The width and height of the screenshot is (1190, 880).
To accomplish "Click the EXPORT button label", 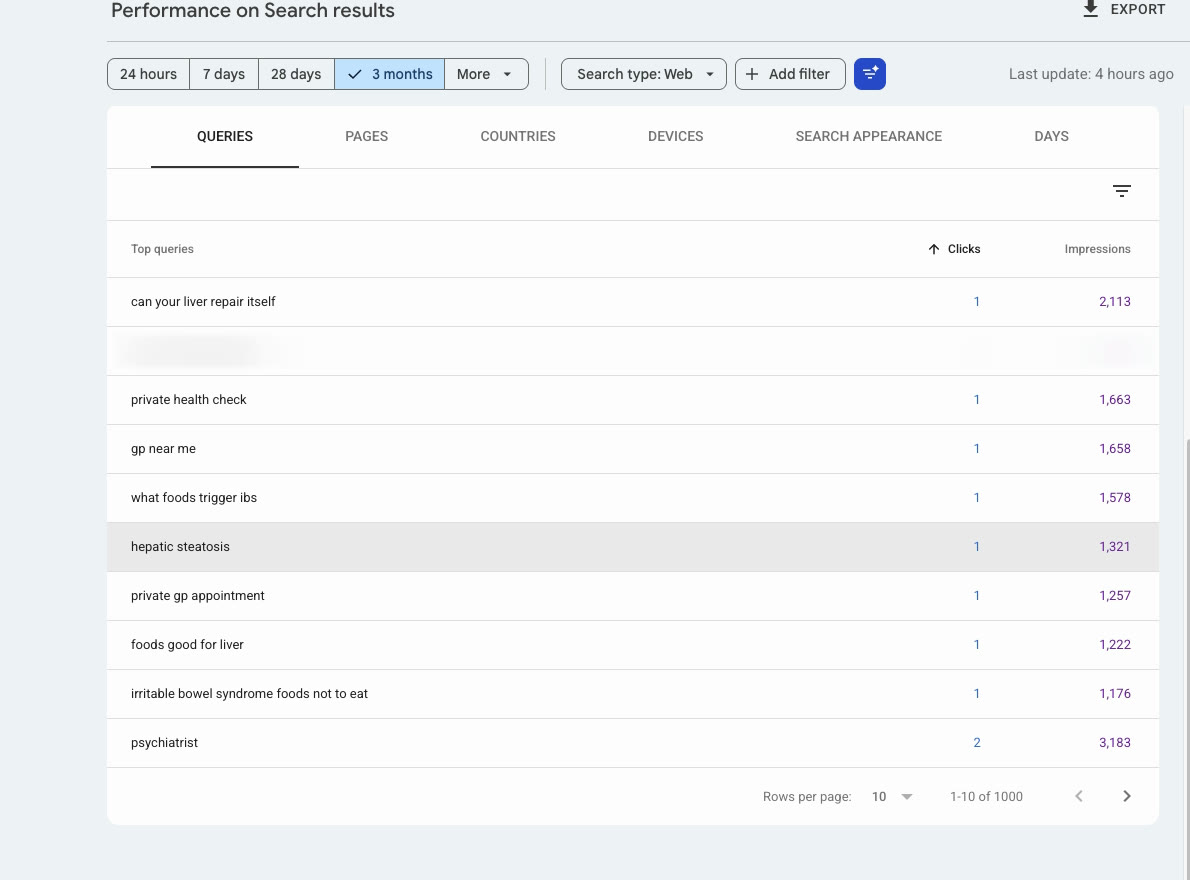I will point(1137,9).
